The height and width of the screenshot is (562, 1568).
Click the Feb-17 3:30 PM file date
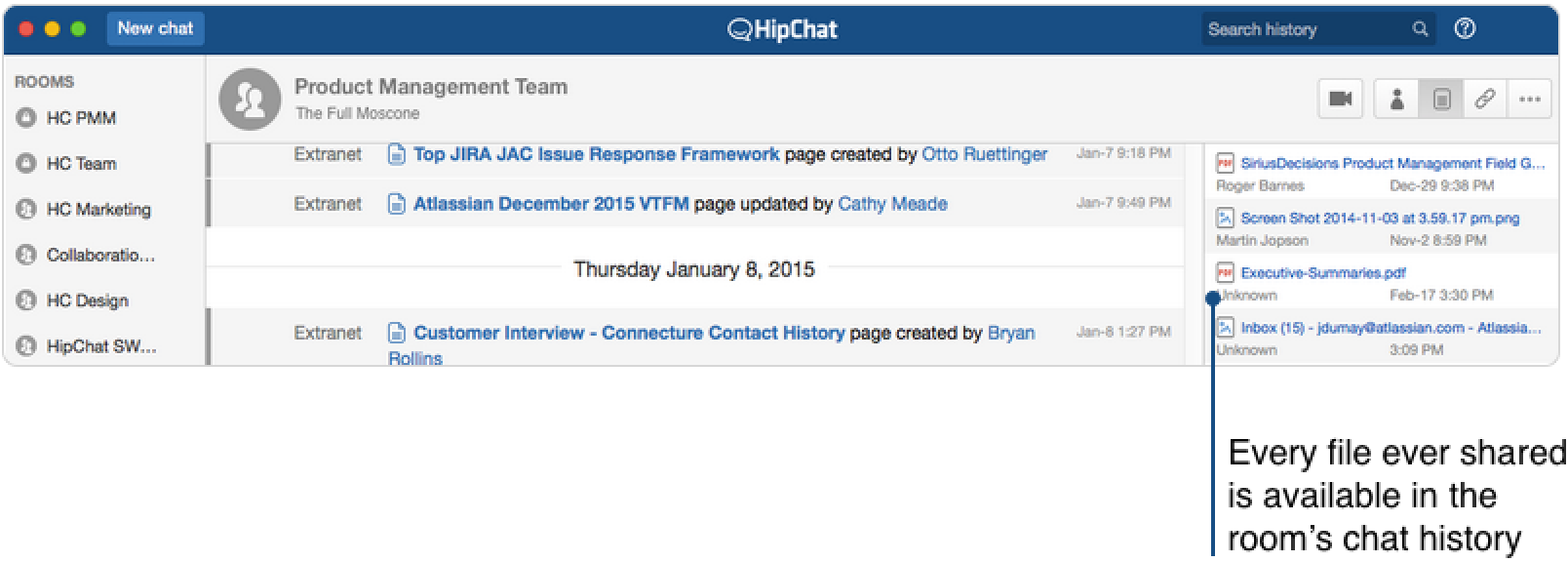(1441, 295)
